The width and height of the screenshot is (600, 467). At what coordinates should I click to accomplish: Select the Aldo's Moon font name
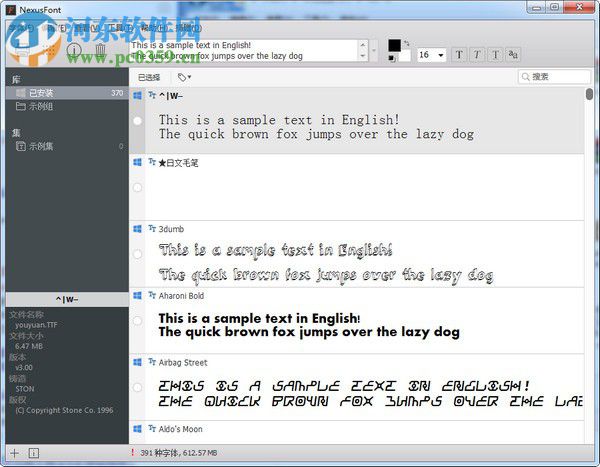(x=180, y=429)
